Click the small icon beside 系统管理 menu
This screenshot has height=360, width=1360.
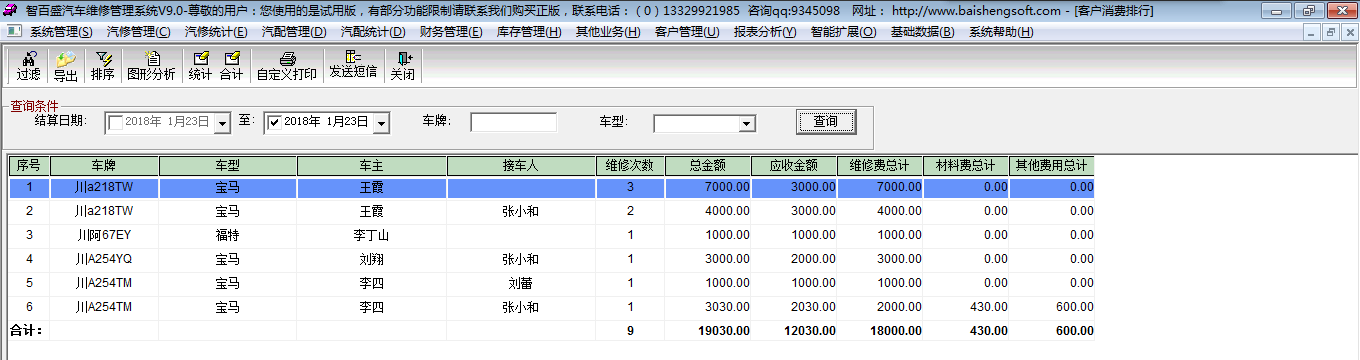(x=14, y=31)
